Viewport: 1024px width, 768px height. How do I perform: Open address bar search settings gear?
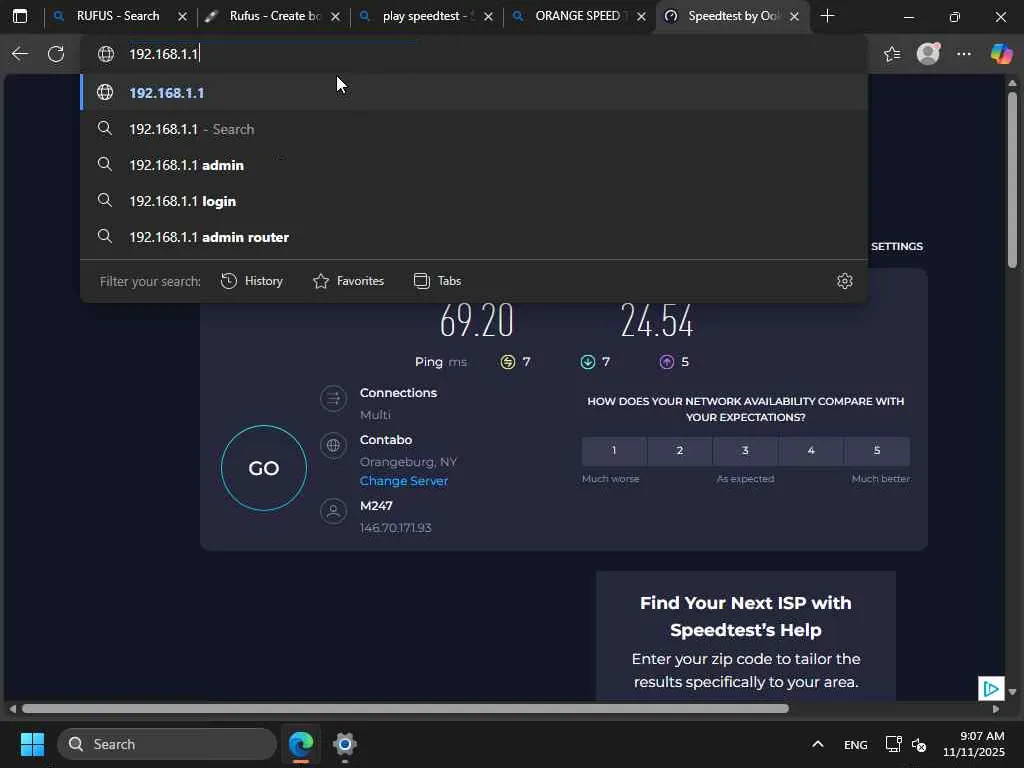[844, 281]
